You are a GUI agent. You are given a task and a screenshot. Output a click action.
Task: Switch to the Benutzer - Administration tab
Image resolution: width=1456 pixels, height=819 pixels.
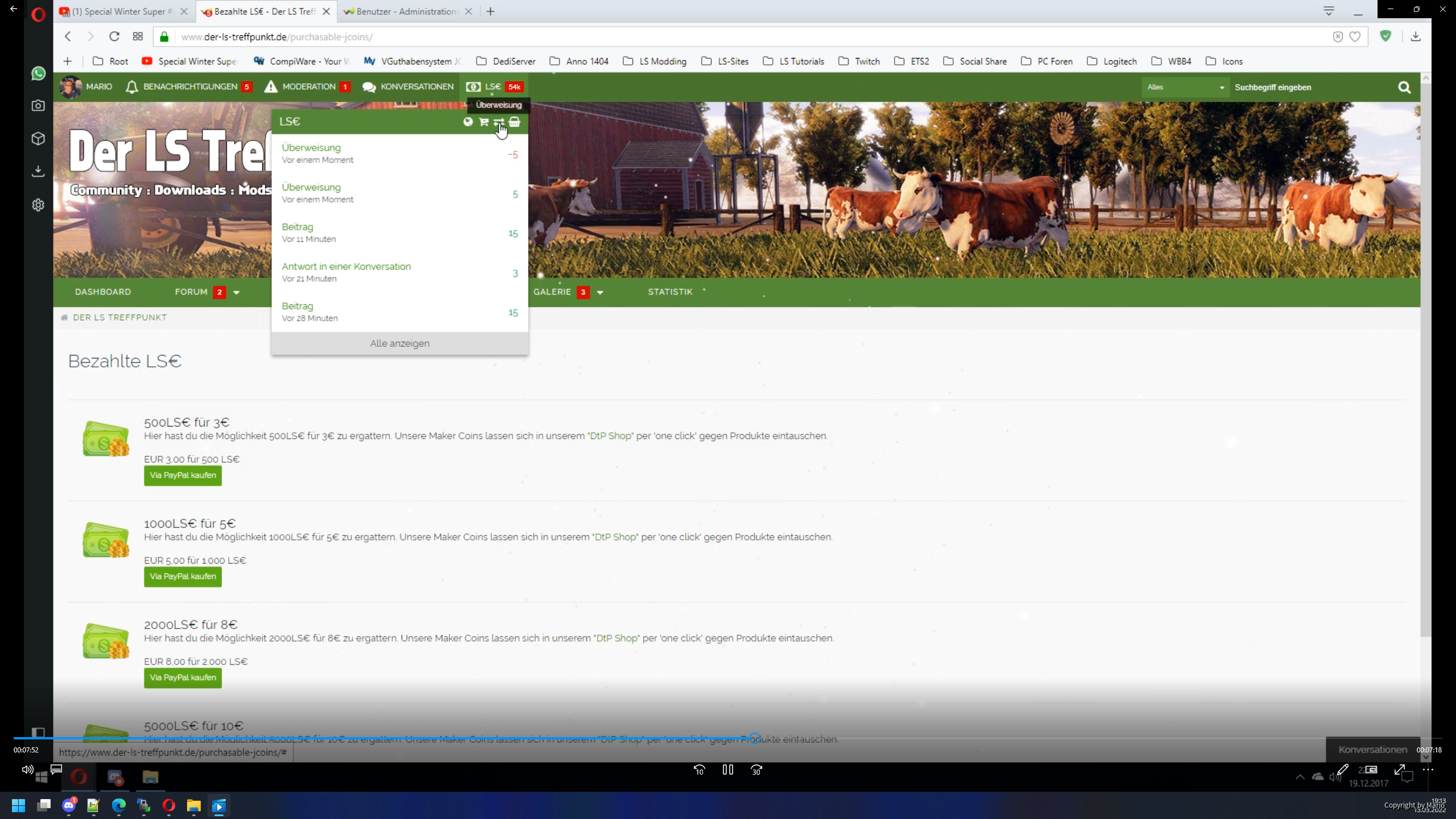point(408,11)
